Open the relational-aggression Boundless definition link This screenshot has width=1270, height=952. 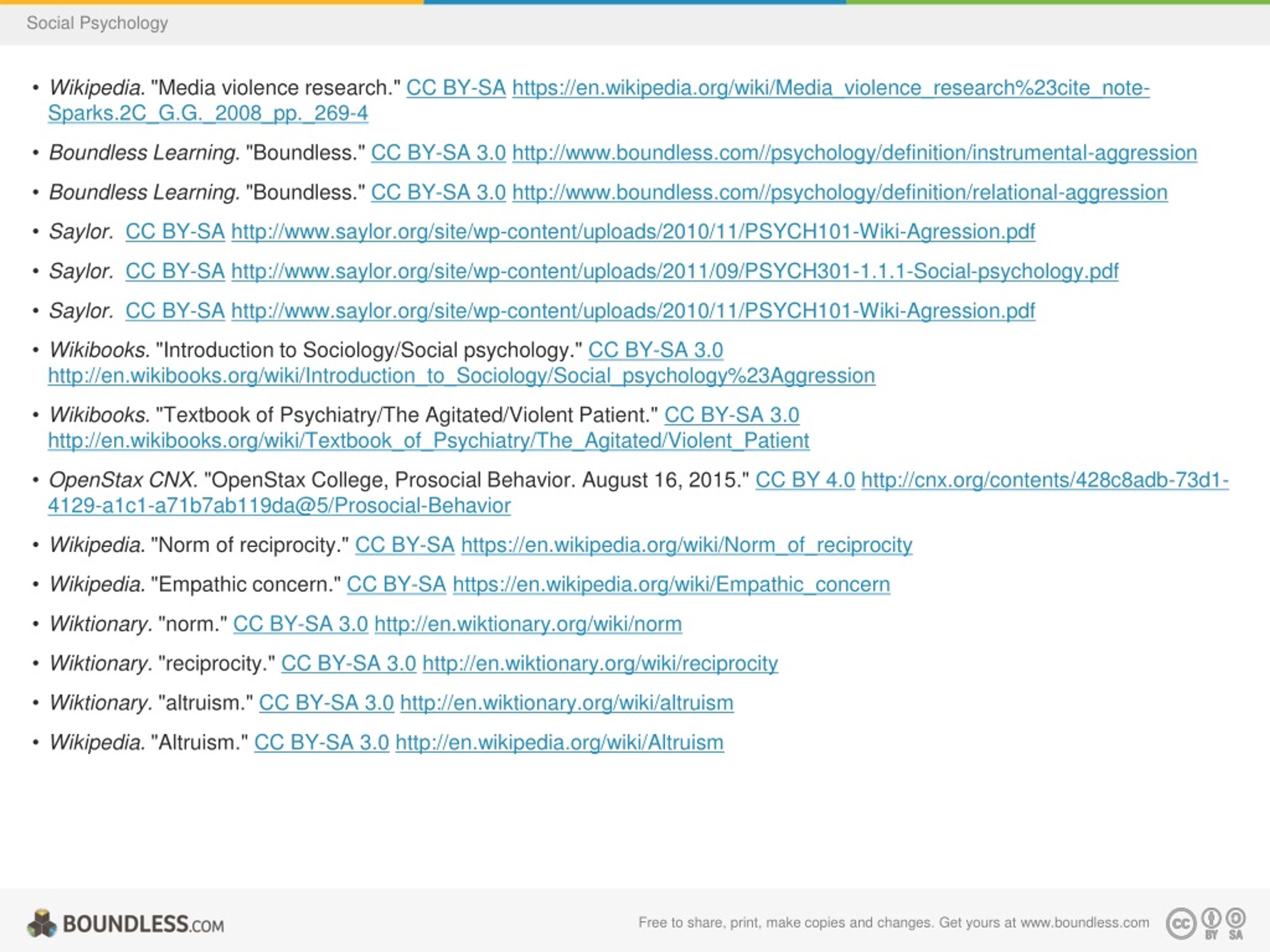(x=840, y=193)
